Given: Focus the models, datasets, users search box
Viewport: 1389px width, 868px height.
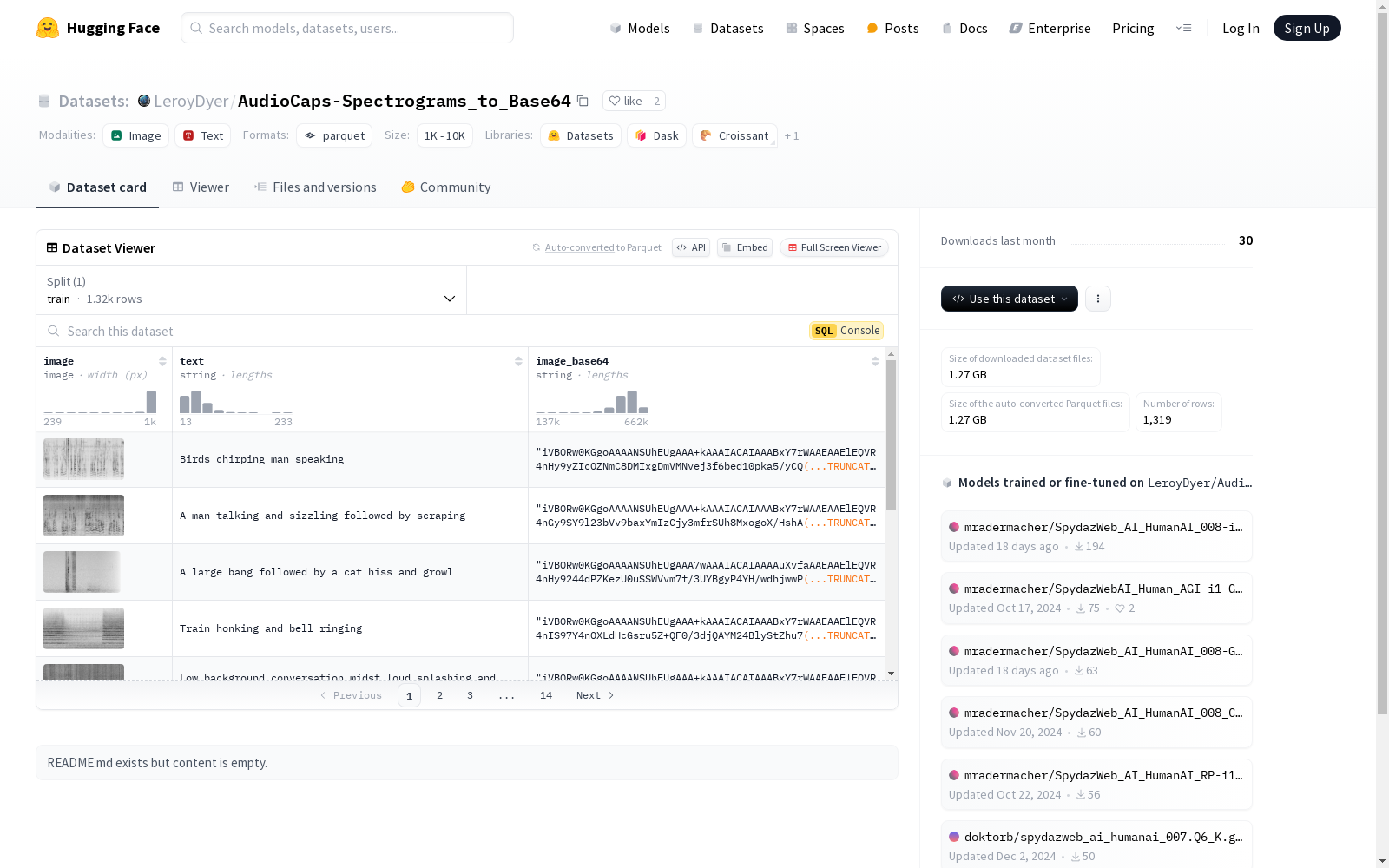Looking at the screenshot, I should tap(347, 28).
